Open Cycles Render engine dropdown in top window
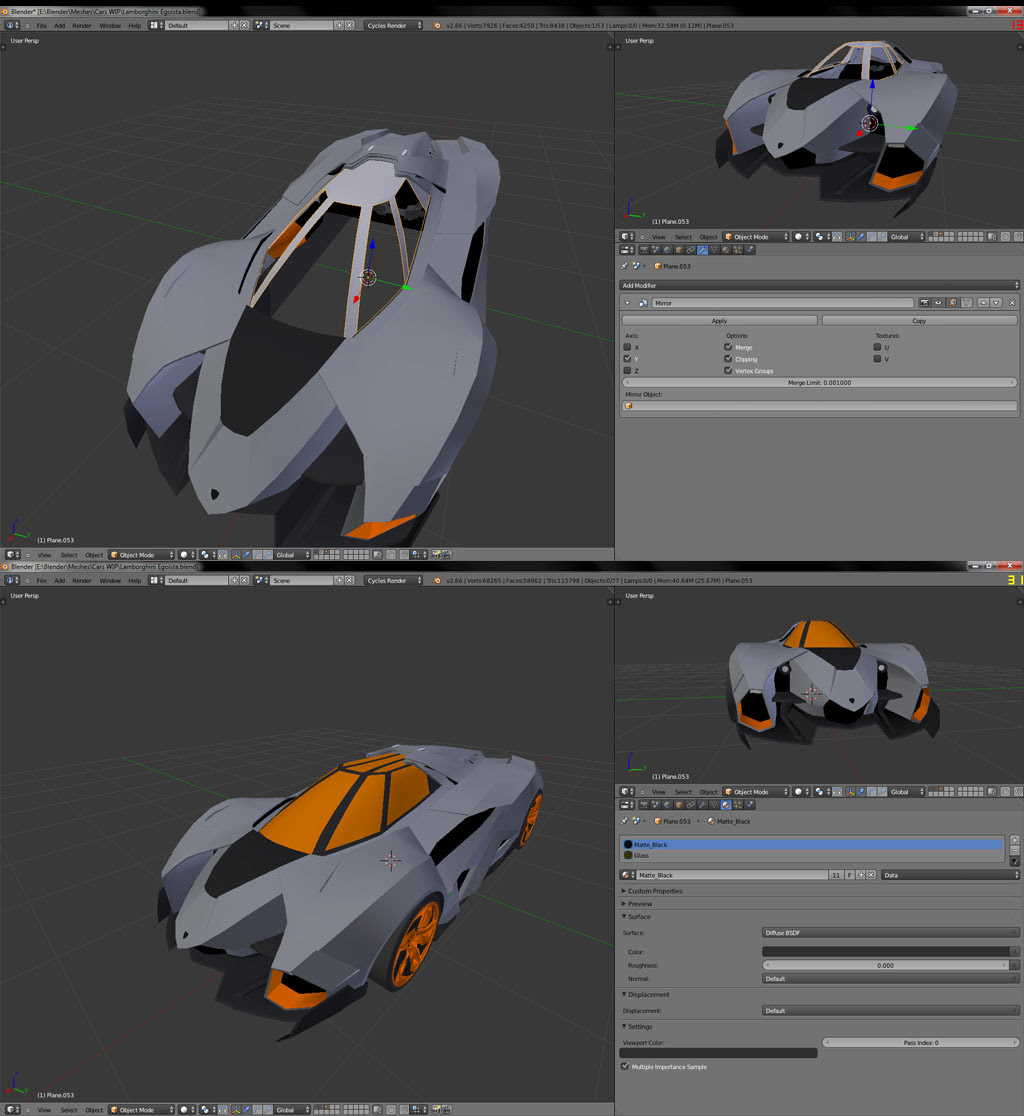Screen dimensions: 1024x1116 pyautogui.click(x=394, y=25)
